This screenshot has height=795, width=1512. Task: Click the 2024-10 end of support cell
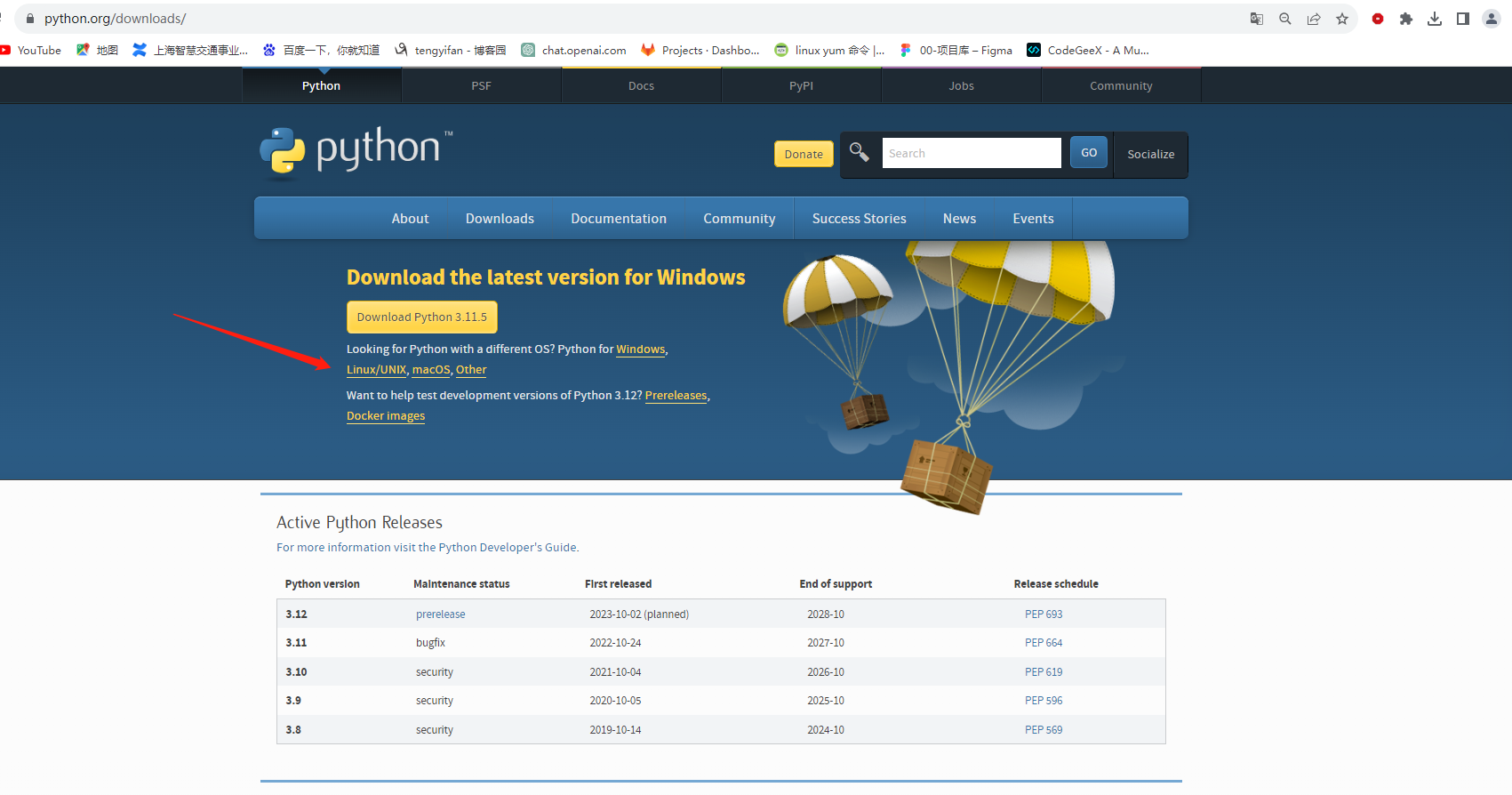pyautogui.click(x=826, y=730)
